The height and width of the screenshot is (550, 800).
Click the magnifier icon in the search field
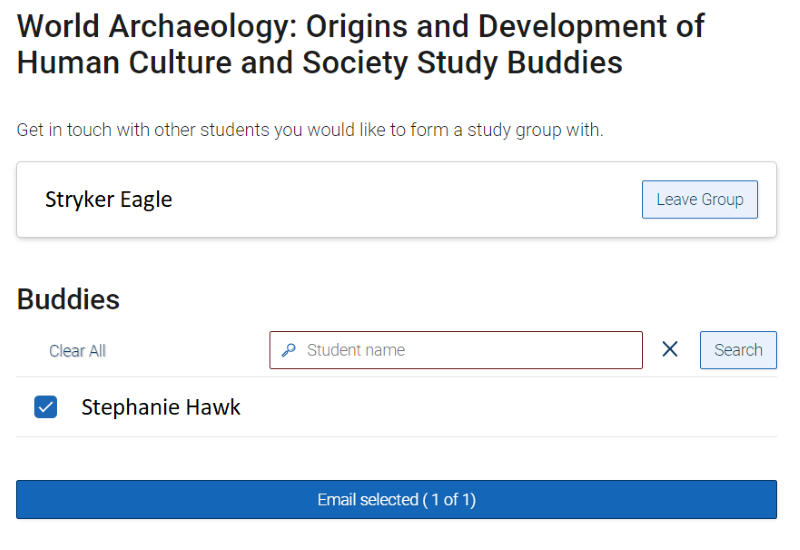pyautogui.click(x=289, y=350)
